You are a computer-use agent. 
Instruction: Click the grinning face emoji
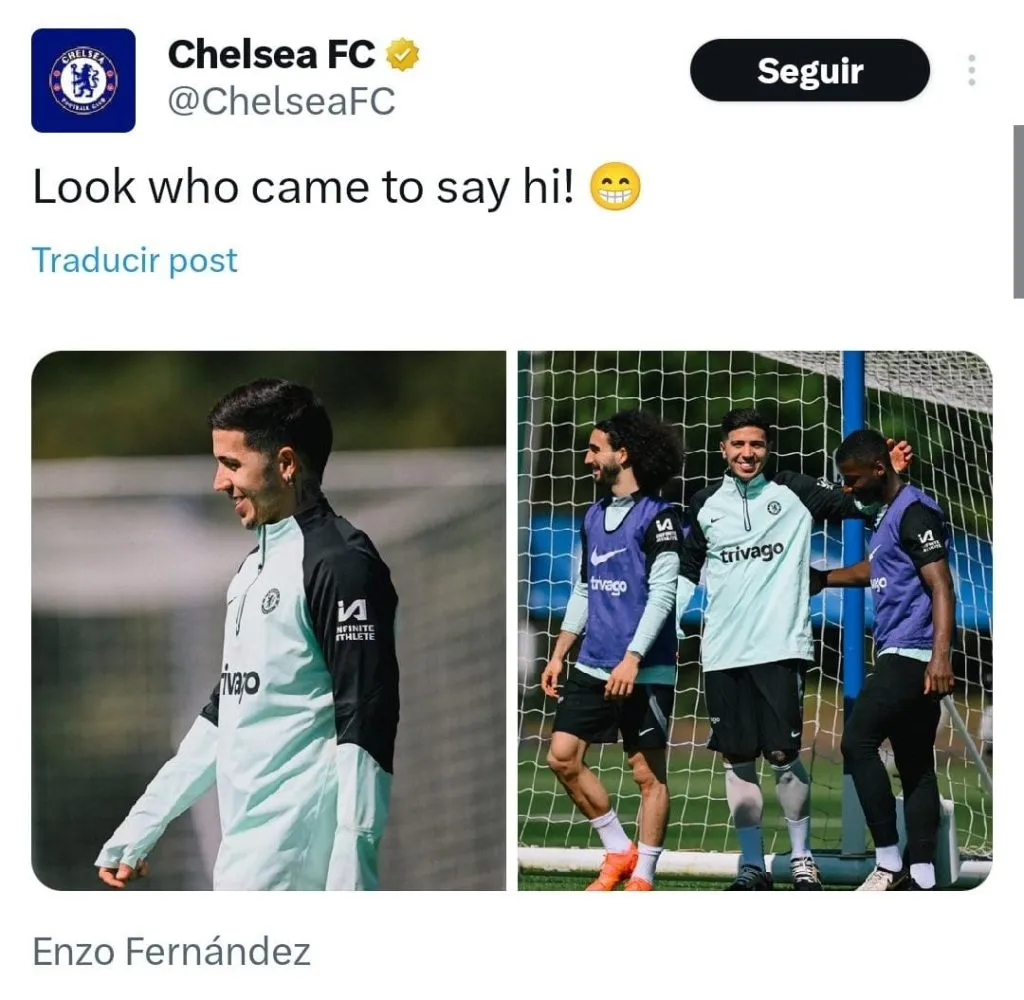(615, 186)
